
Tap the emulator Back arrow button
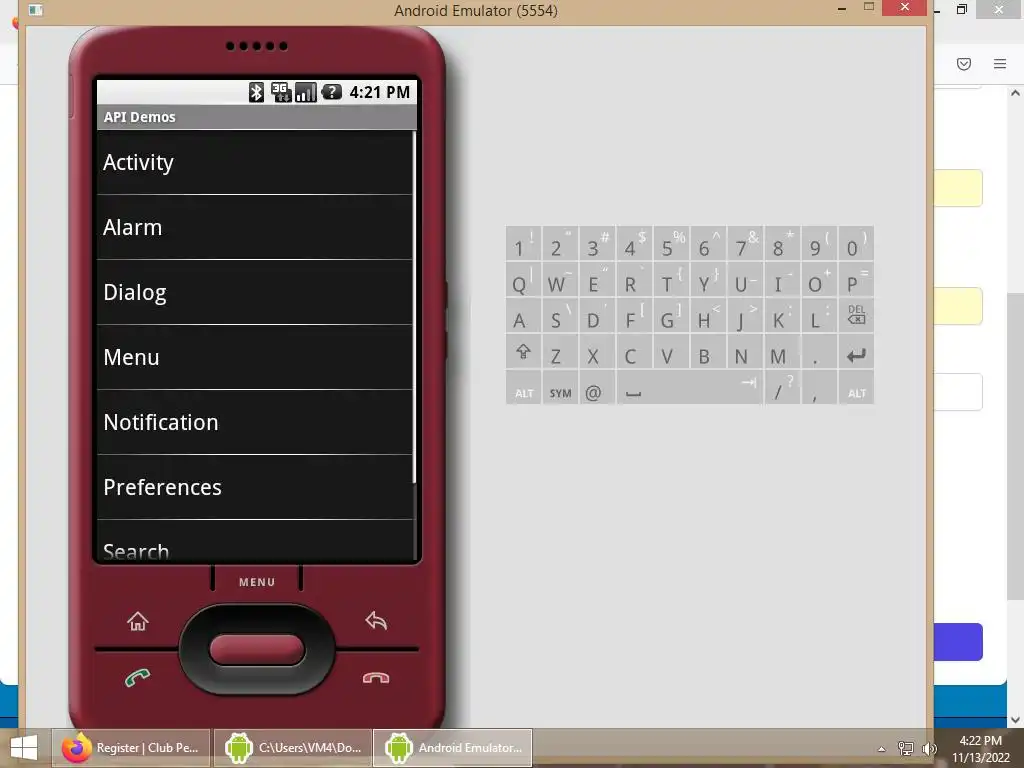pos(376,620)
